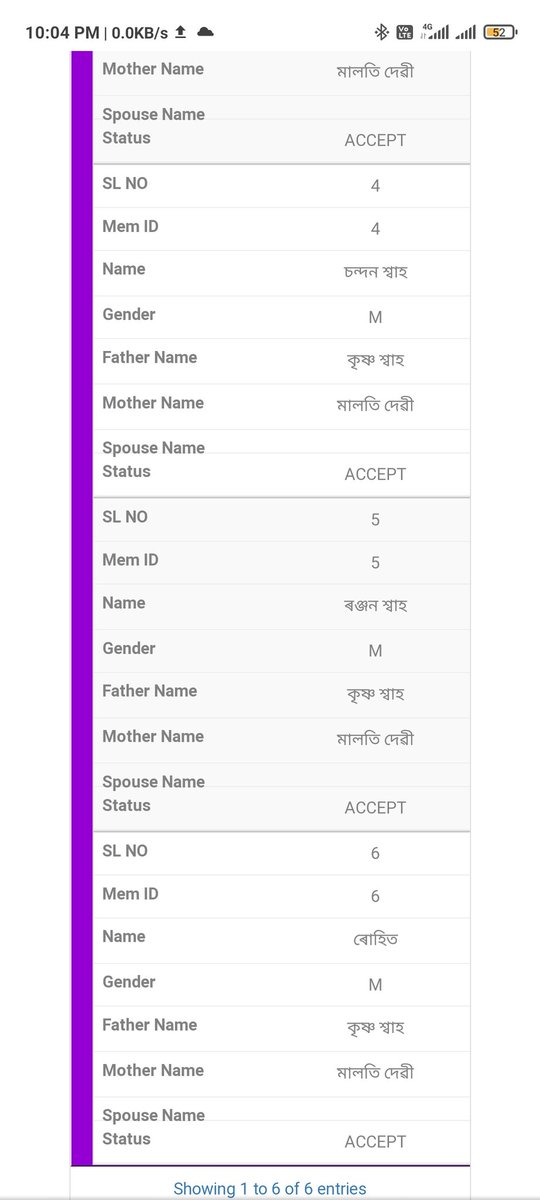Tap the Mother Name row of member 5
Screen dimensions: 540x1200
(x=281, y=739)
